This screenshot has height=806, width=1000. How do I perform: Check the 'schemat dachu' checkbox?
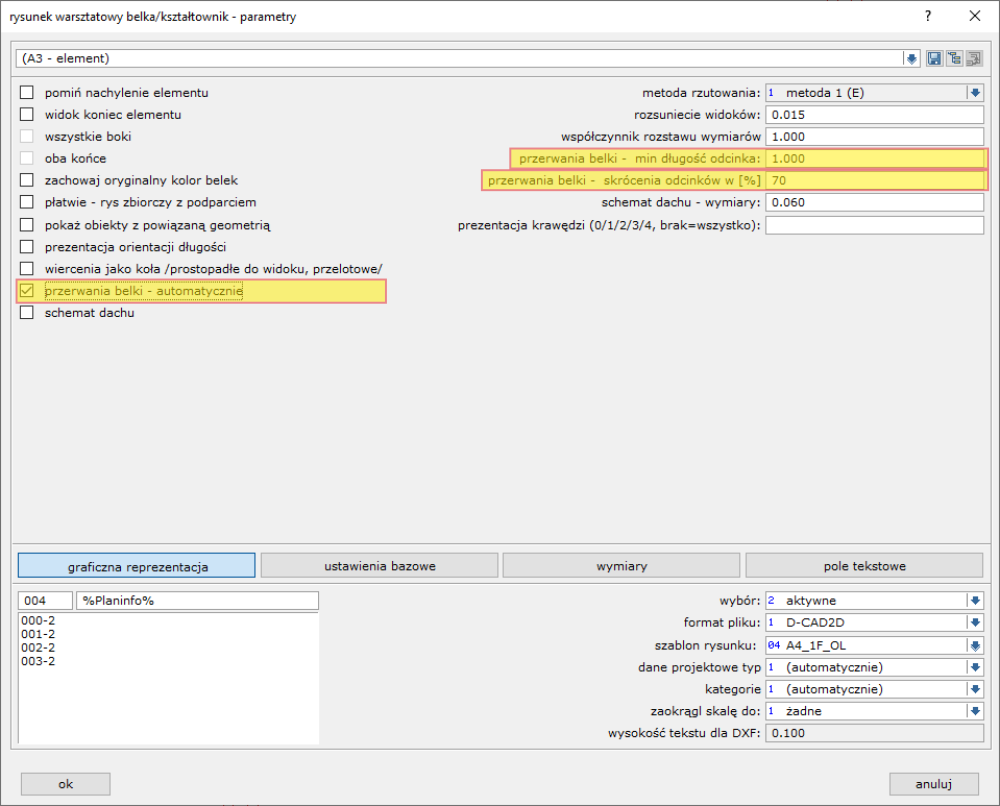click(27, 313)
